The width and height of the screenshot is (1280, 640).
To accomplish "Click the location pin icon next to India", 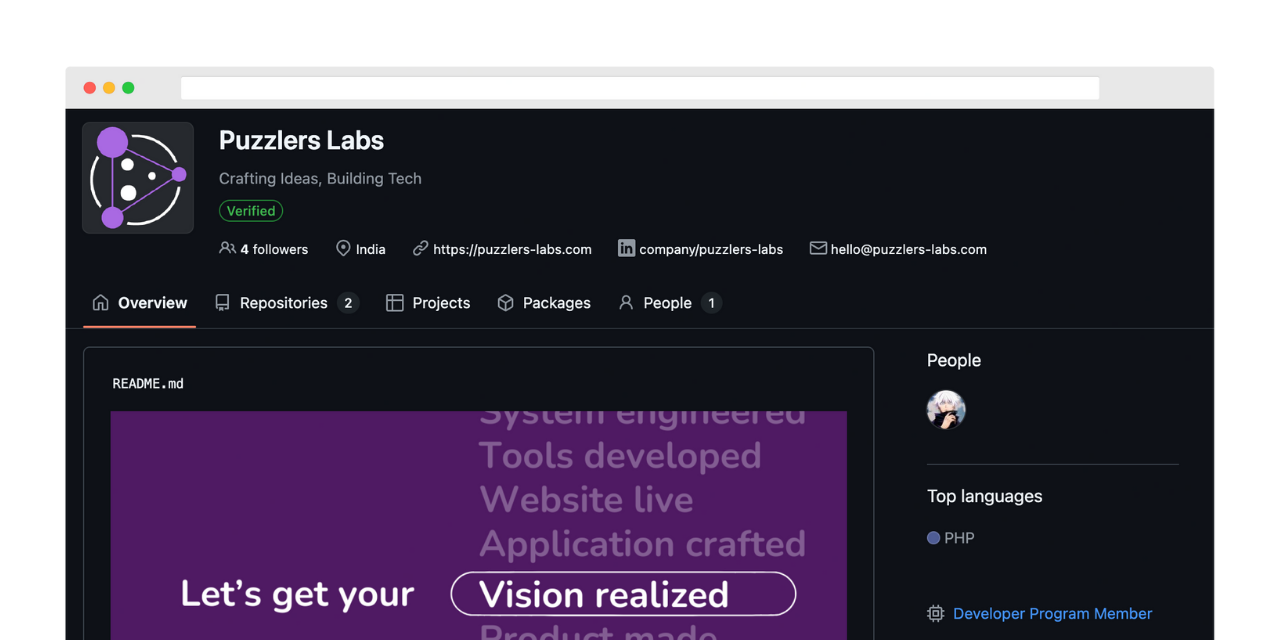I will pyautogui.click(x=343, y=248).
